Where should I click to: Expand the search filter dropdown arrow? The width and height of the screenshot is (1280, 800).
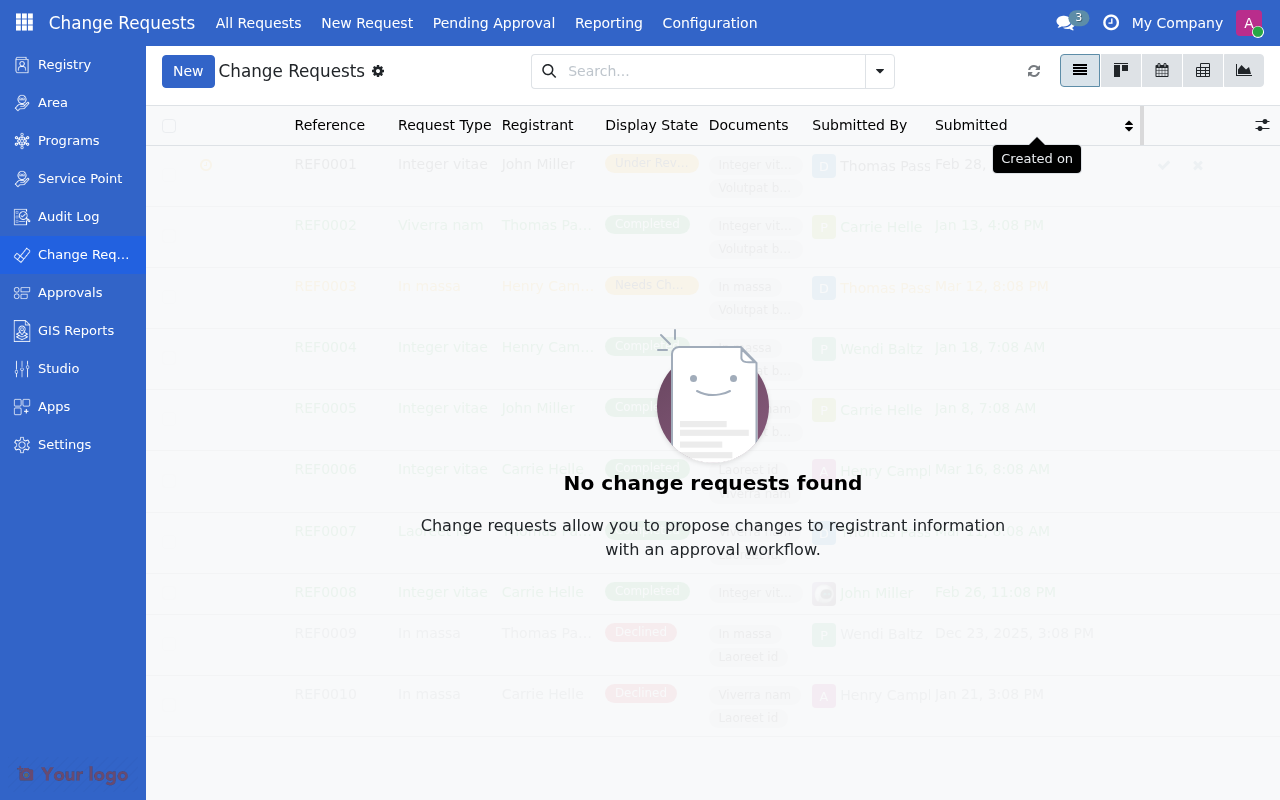coord(879,71)
